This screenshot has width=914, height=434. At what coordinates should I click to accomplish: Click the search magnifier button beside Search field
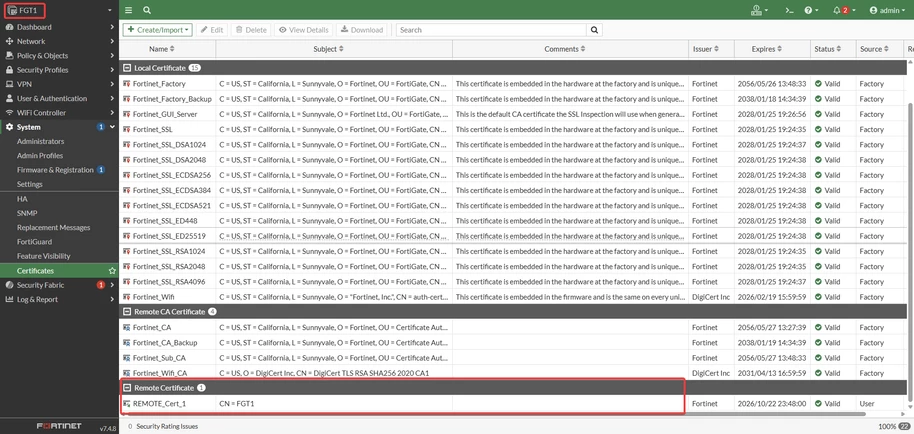pos(594,30)
